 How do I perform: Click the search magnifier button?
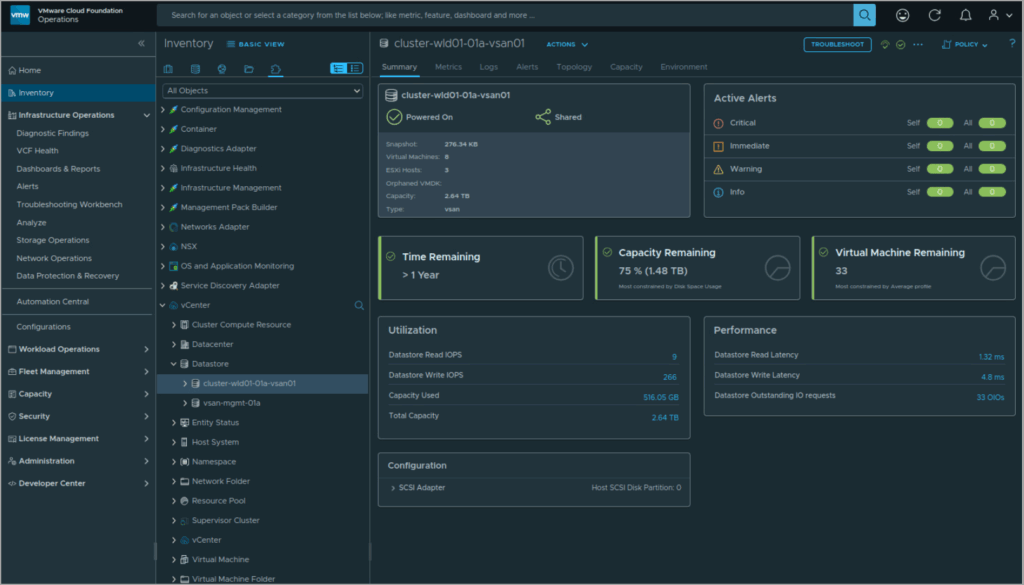[x=864, y=15]
